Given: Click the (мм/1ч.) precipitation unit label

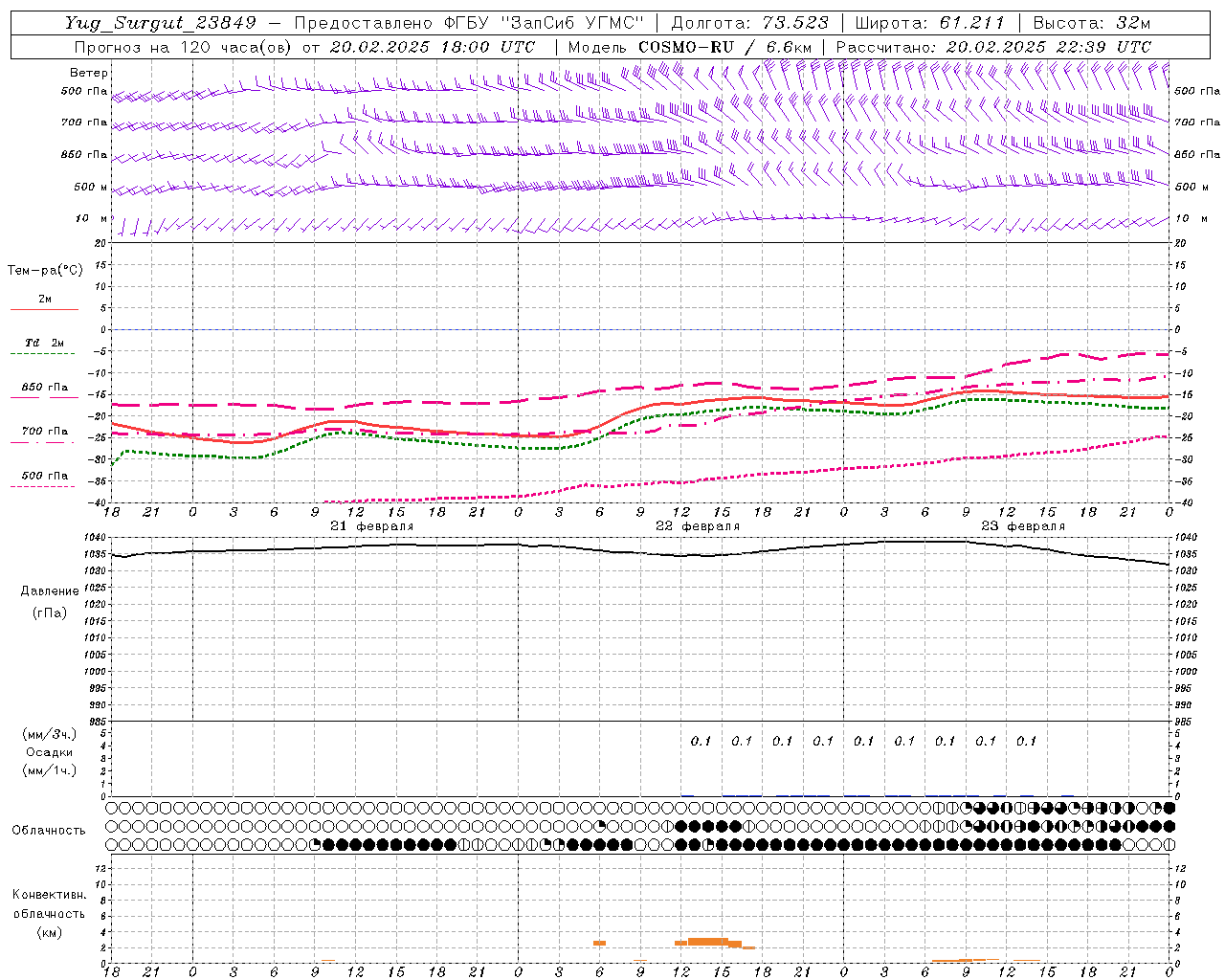Looking at the screenshot, I should coord(49,770).
